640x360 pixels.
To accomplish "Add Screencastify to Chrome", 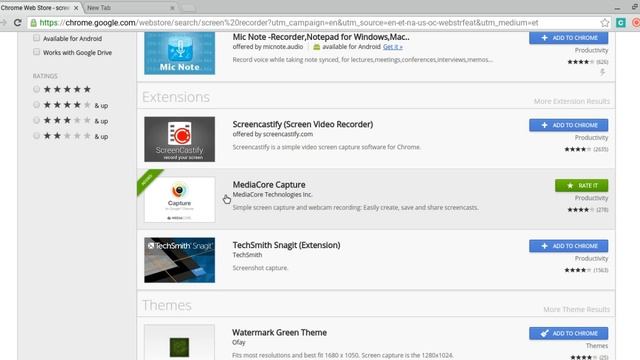I will click(x=569, y=125).
